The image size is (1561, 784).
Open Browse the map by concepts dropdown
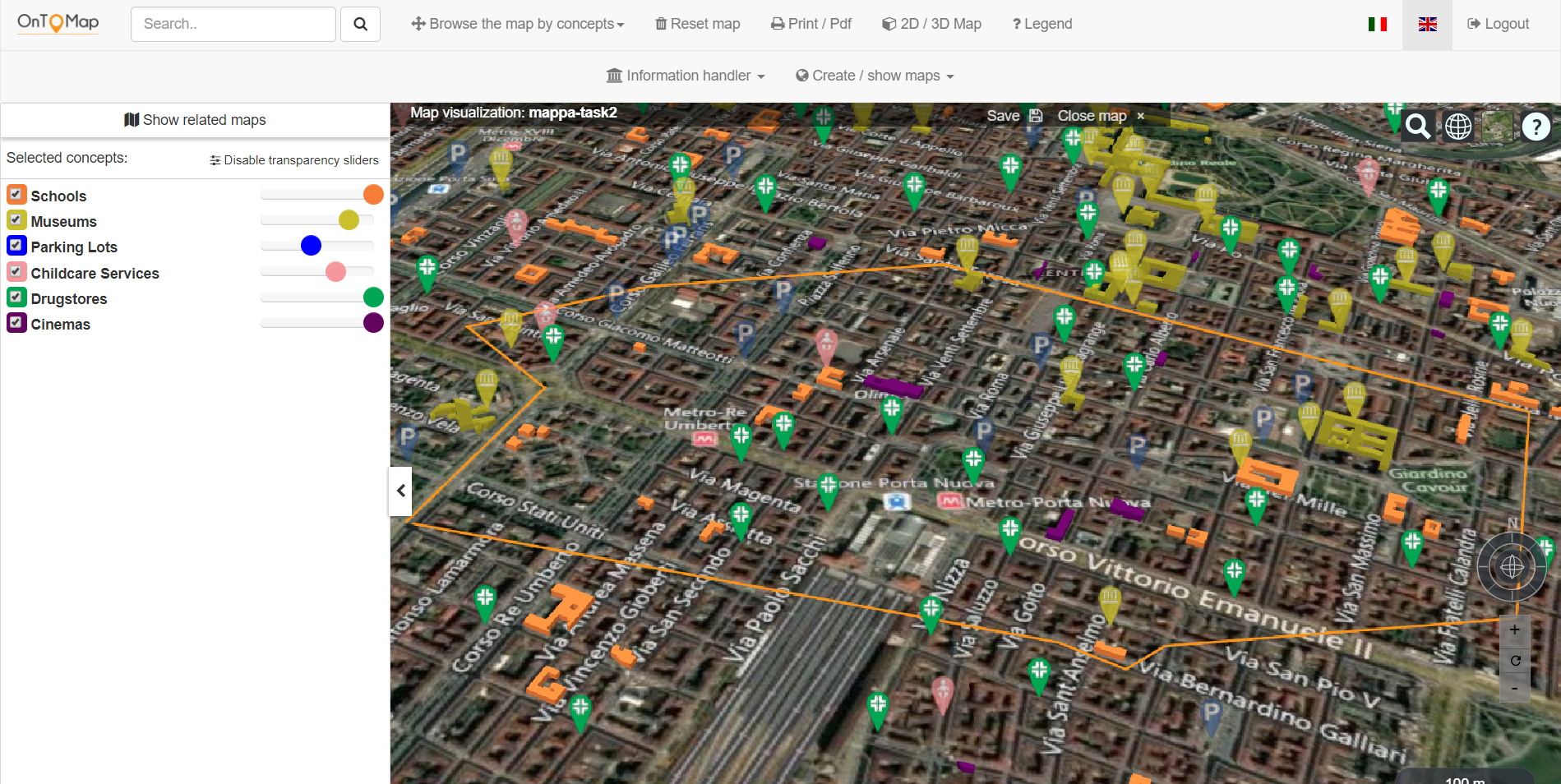click(518, 25)
